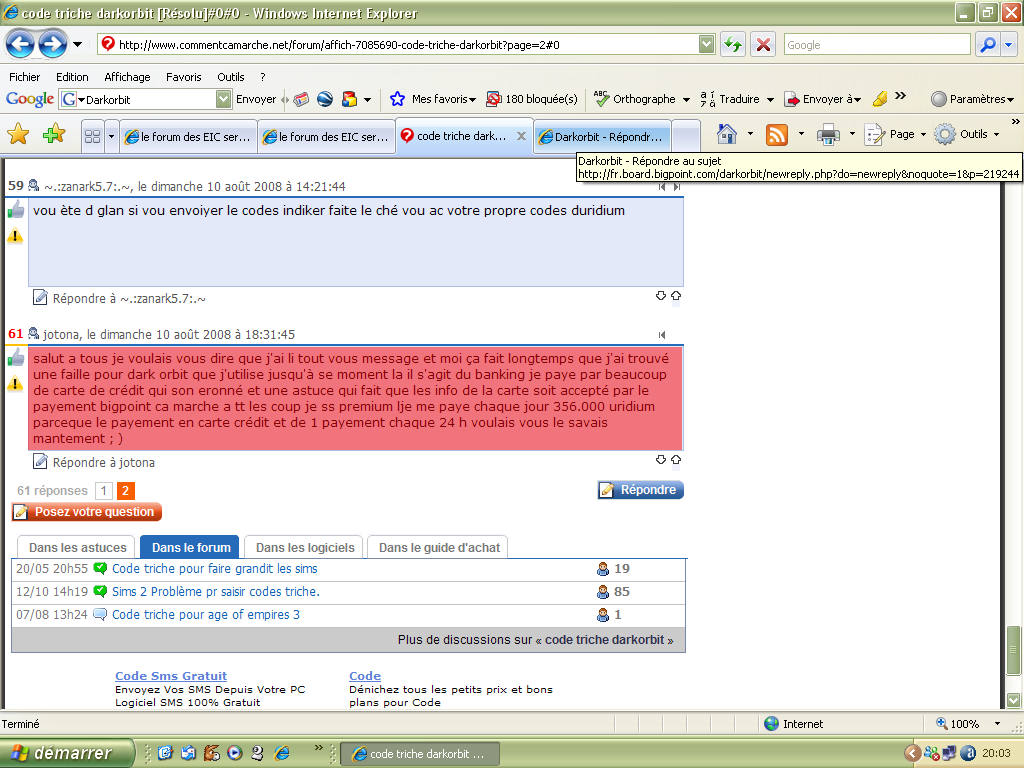1024x768 pixels.
Task: Click the Google search input field
Action: (877, 44)
